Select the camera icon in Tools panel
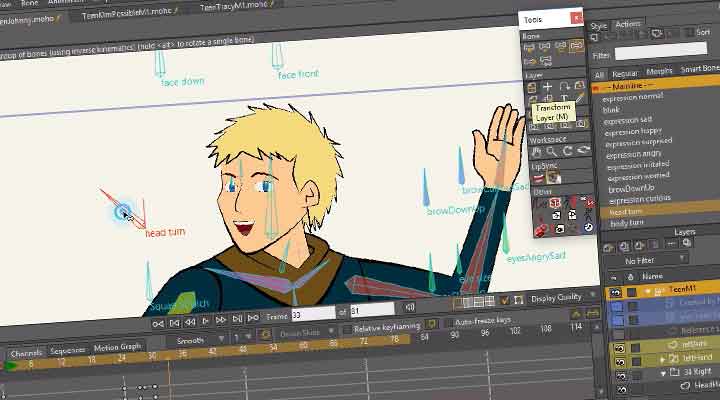Image resolution: width=720 pixels, height=400 pixels. pos(581,124)
